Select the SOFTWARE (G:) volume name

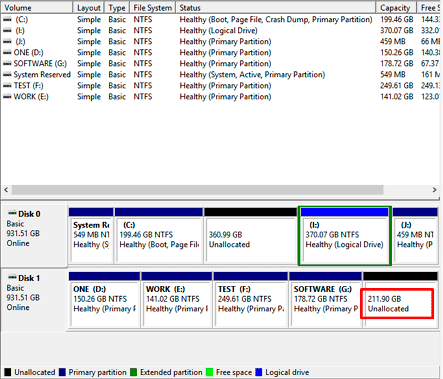(40, 64)
